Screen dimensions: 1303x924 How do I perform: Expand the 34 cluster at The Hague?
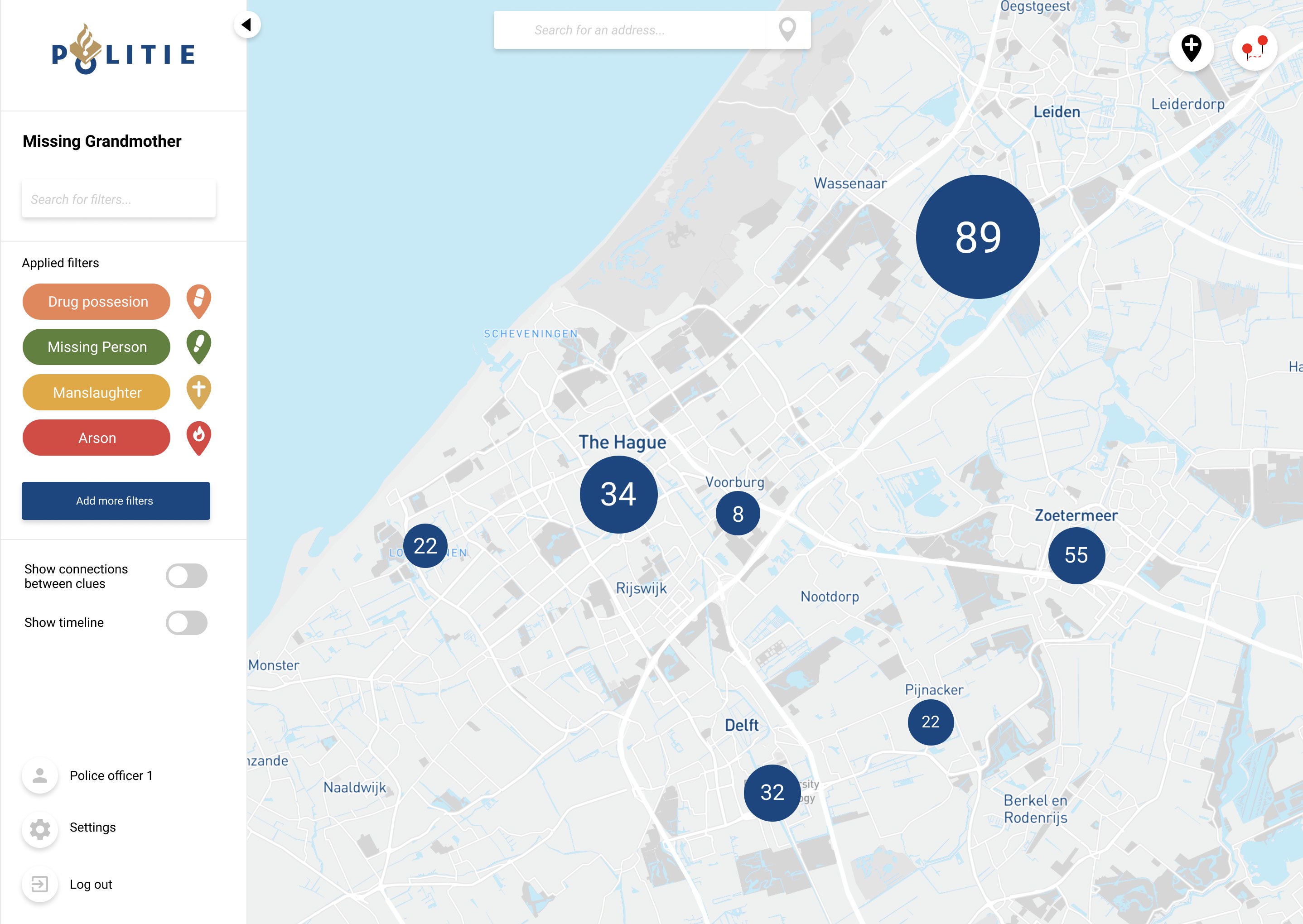[618, 494]
